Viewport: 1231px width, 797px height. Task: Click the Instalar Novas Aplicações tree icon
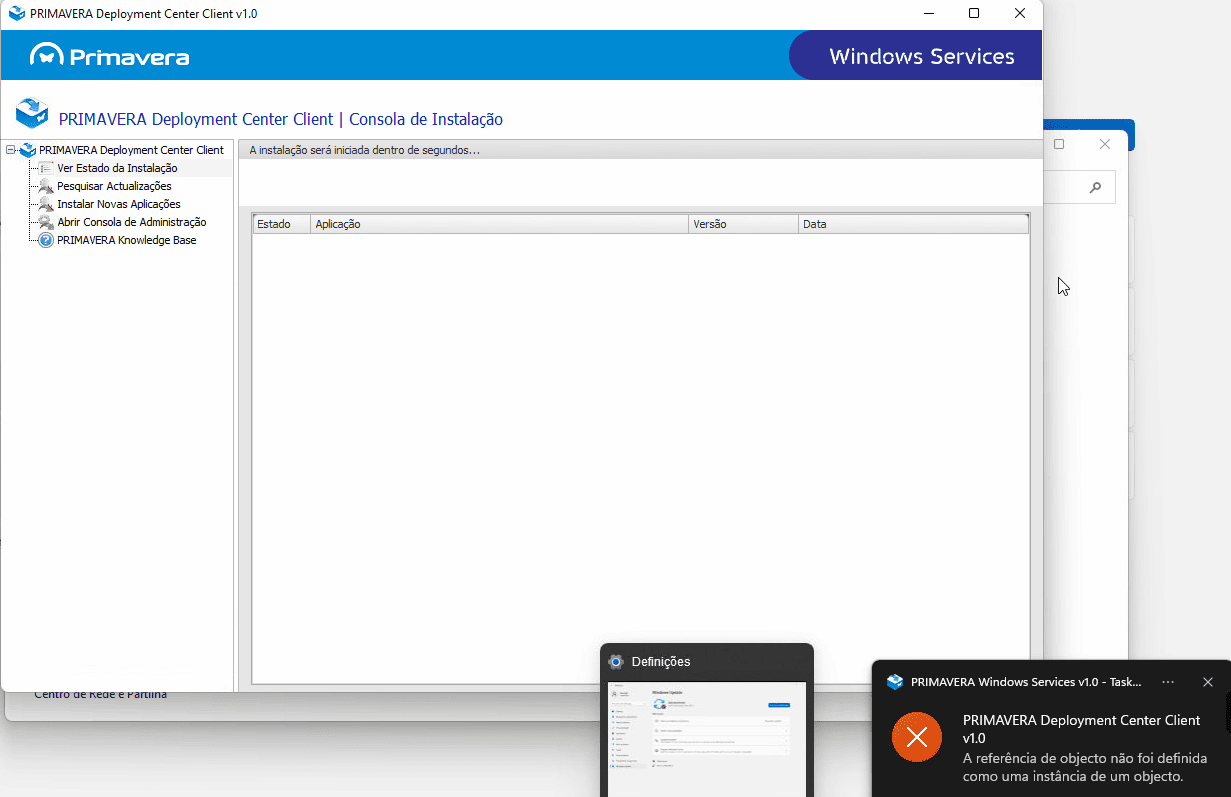(x=46, y=204)
